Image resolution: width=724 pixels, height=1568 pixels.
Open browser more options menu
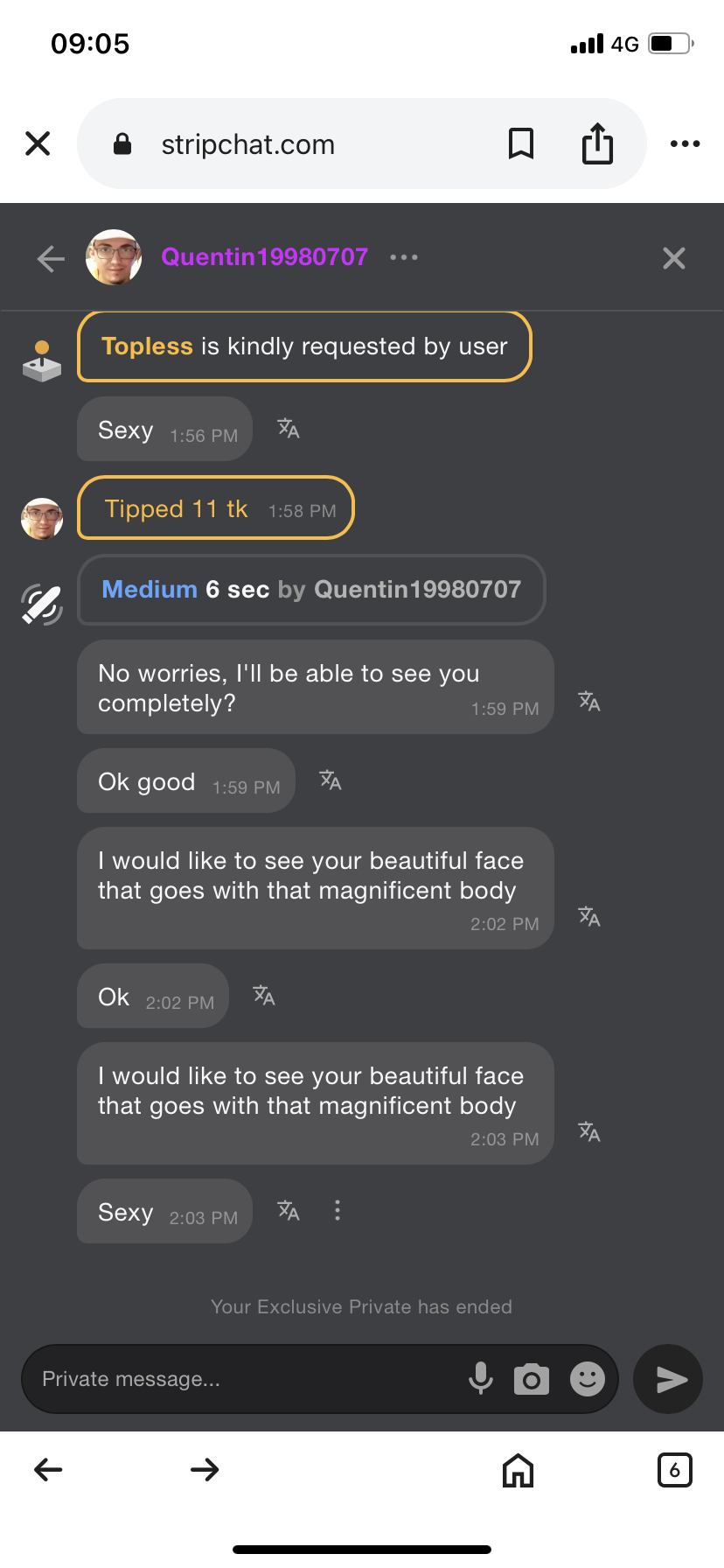tap(685, 143)
